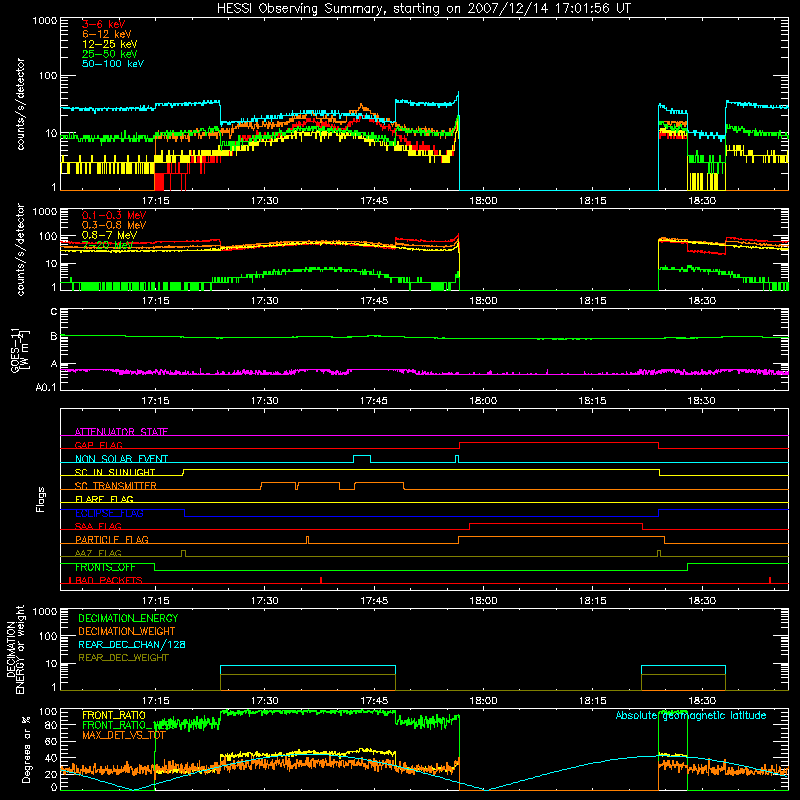Click the REAR_DEC_CHAN/128 legend label

132,644
